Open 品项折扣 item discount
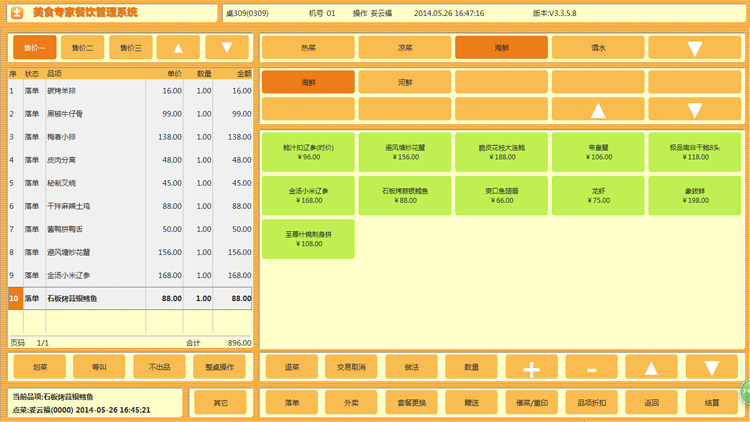 coord(592,403)
